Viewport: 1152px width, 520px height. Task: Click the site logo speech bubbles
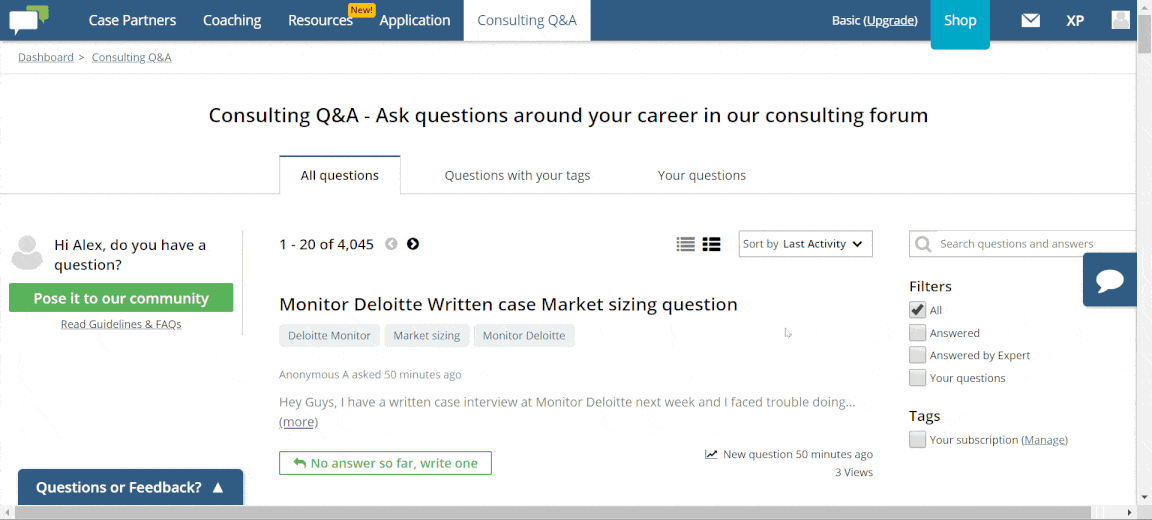pos(29,20)
